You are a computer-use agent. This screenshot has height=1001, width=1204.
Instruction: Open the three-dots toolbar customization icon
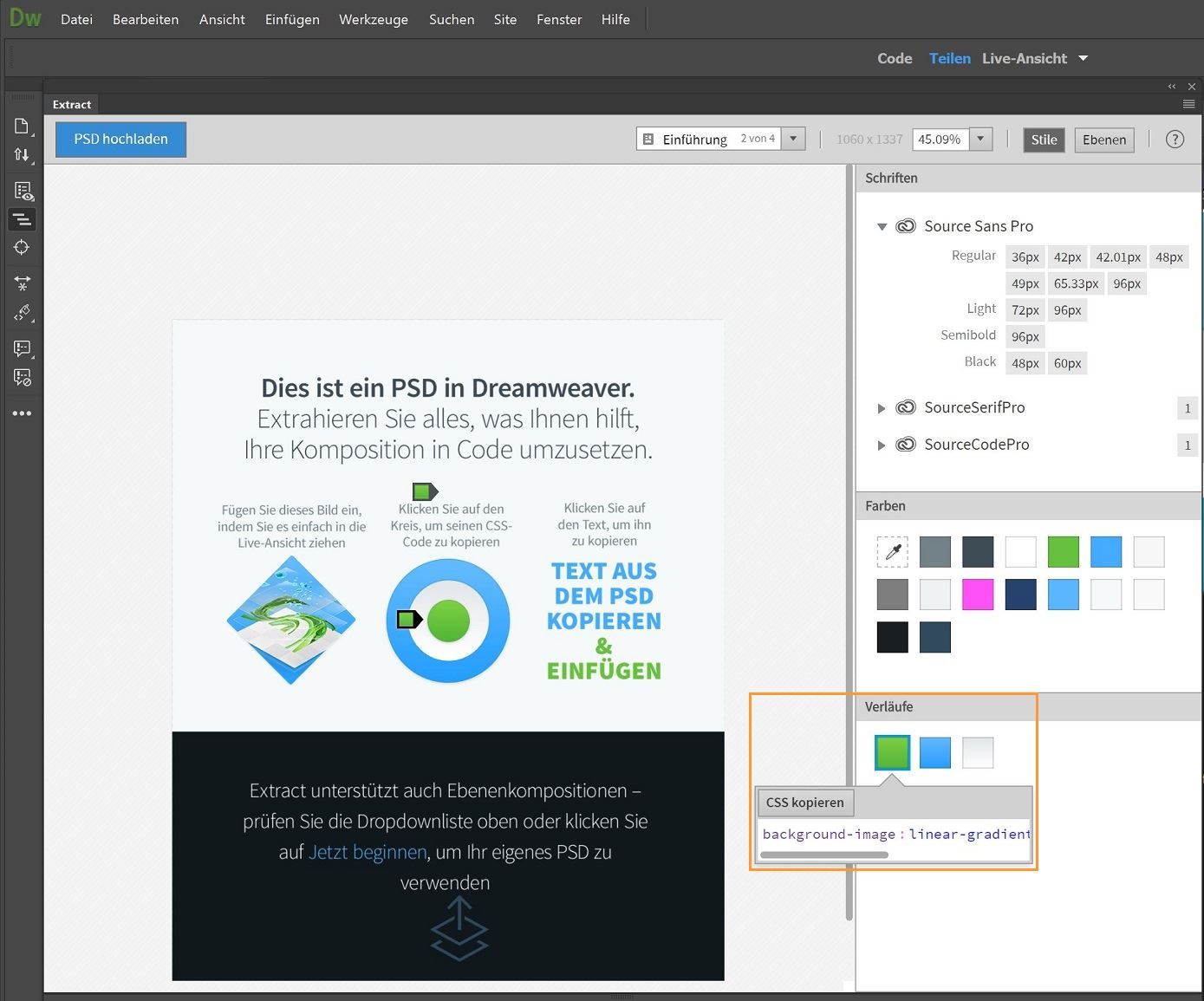tap(22, 413)
